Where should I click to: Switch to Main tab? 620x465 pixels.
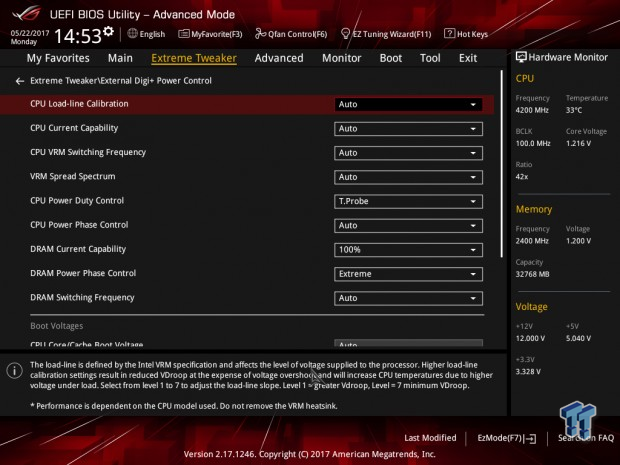click(x=120, y=58)
